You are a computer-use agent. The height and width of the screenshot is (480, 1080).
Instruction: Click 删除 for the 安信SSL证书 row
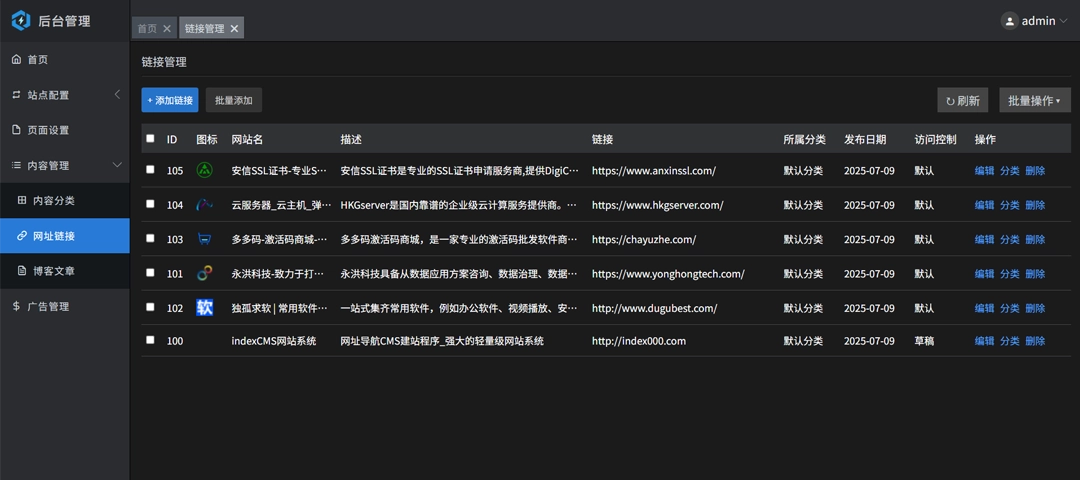pyautogui.click(x=1035, y=171)
